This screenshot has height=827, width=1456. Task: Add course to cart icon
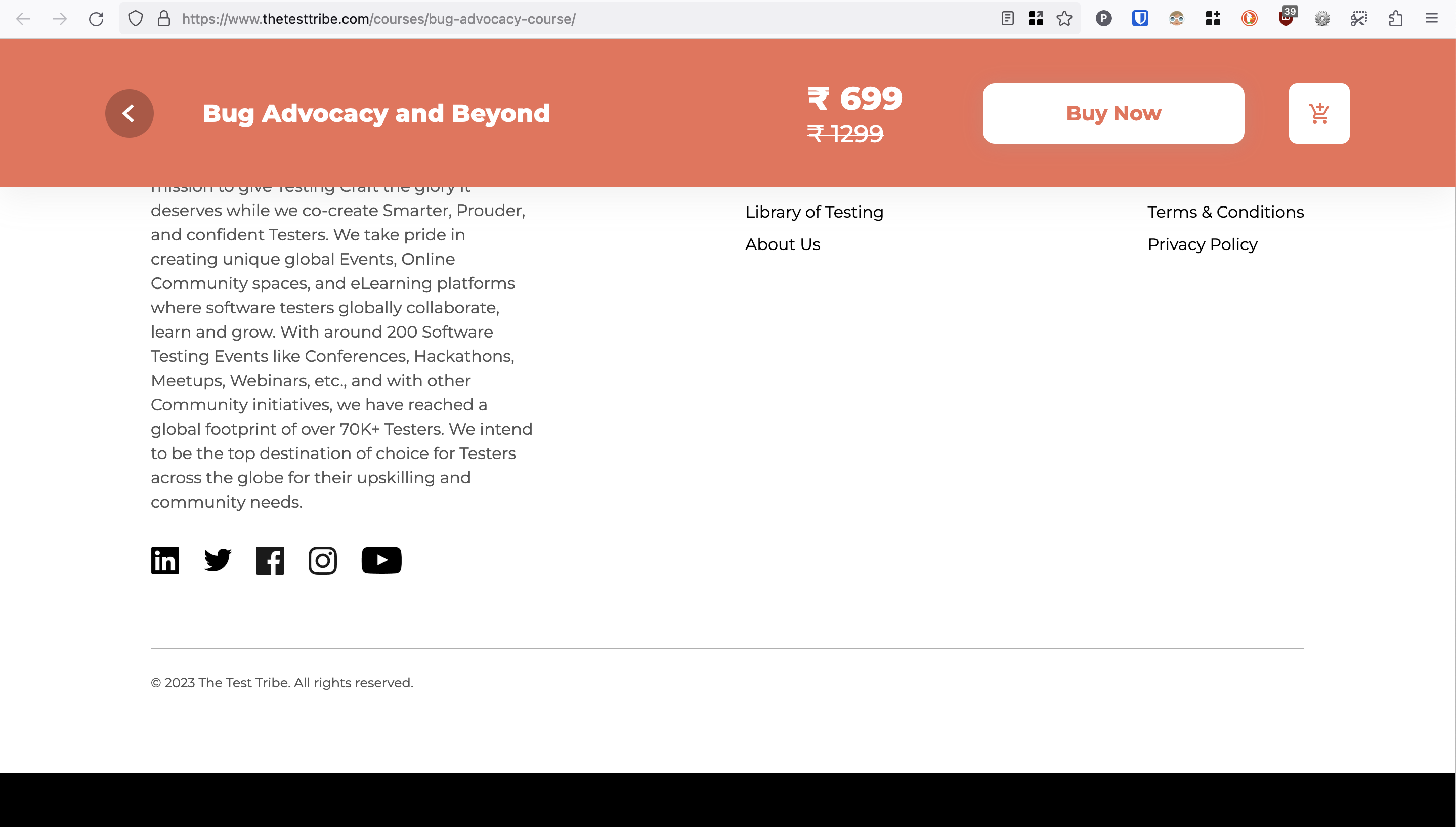coord(1318,113)
